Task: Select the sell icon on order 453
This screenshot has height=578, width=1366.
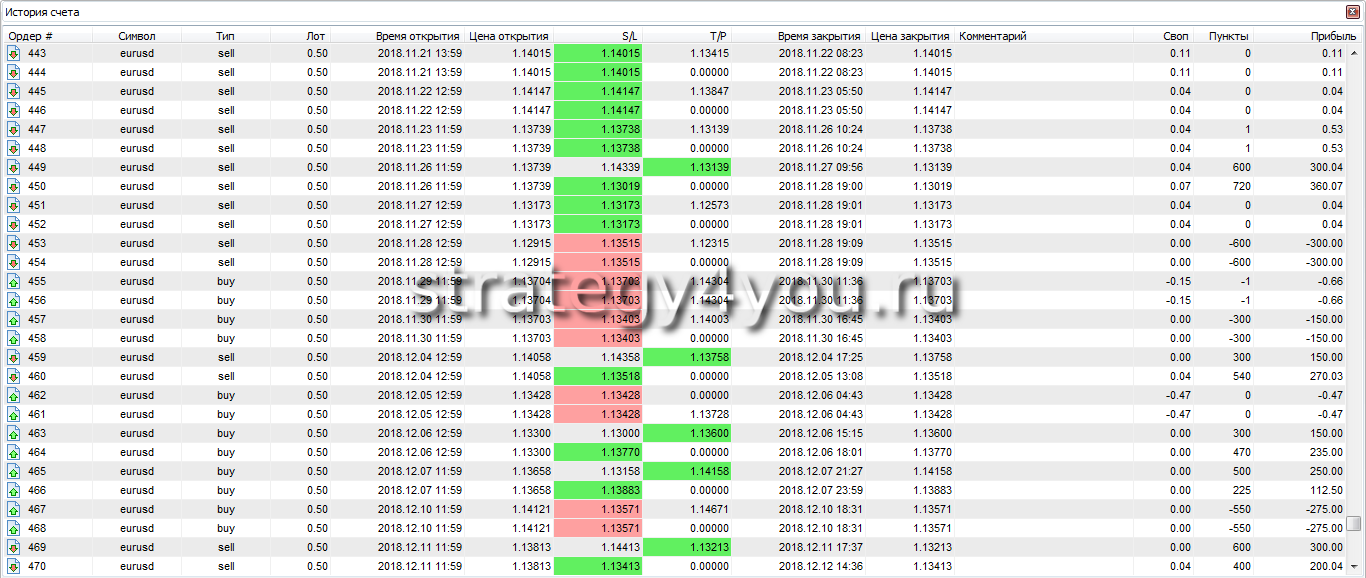Action: (14, 243)
